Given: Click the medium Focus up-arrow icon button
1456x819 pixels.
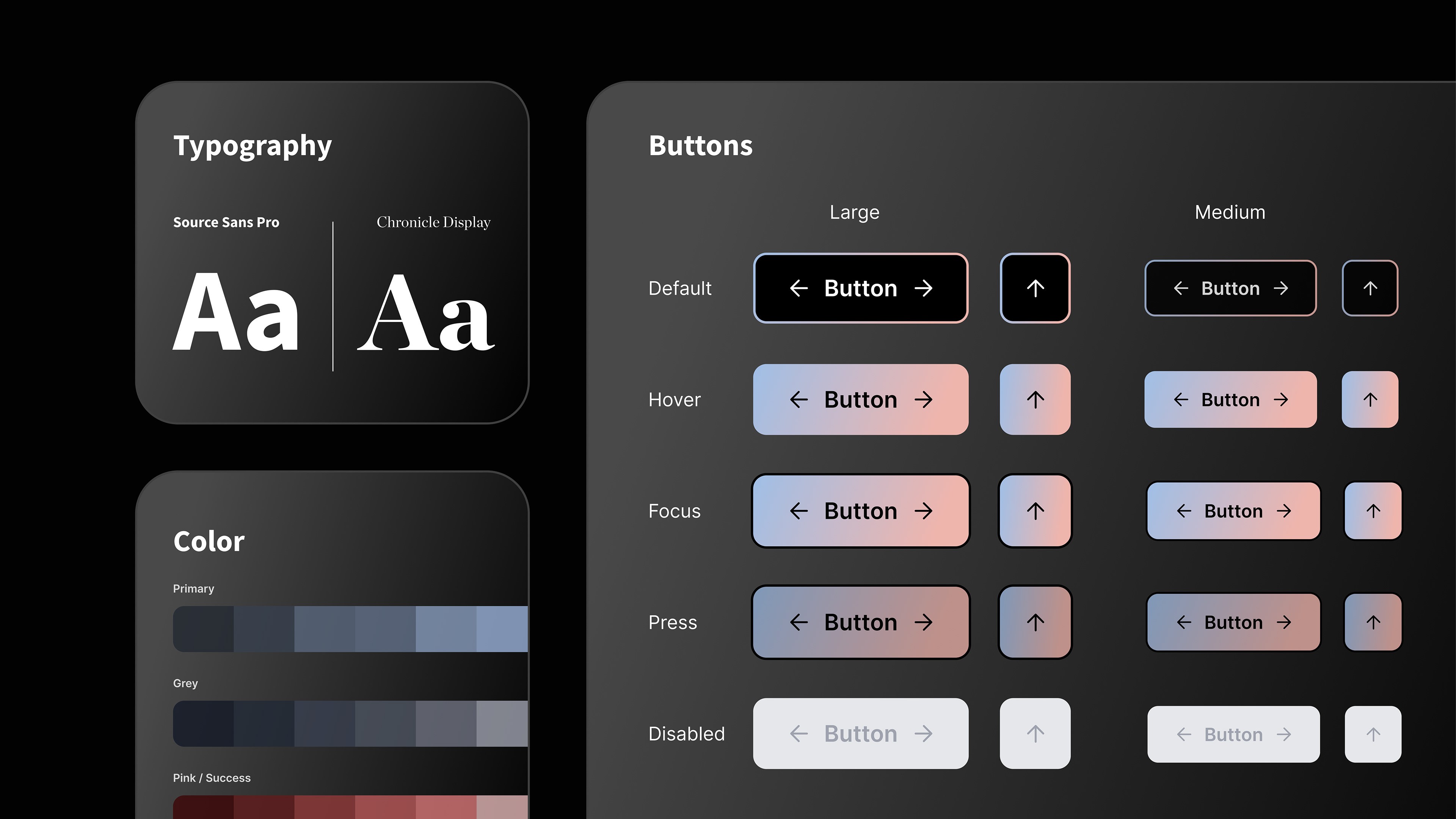Looking at the screenshot, I should pyautogui.click(x=1373, y=511).
